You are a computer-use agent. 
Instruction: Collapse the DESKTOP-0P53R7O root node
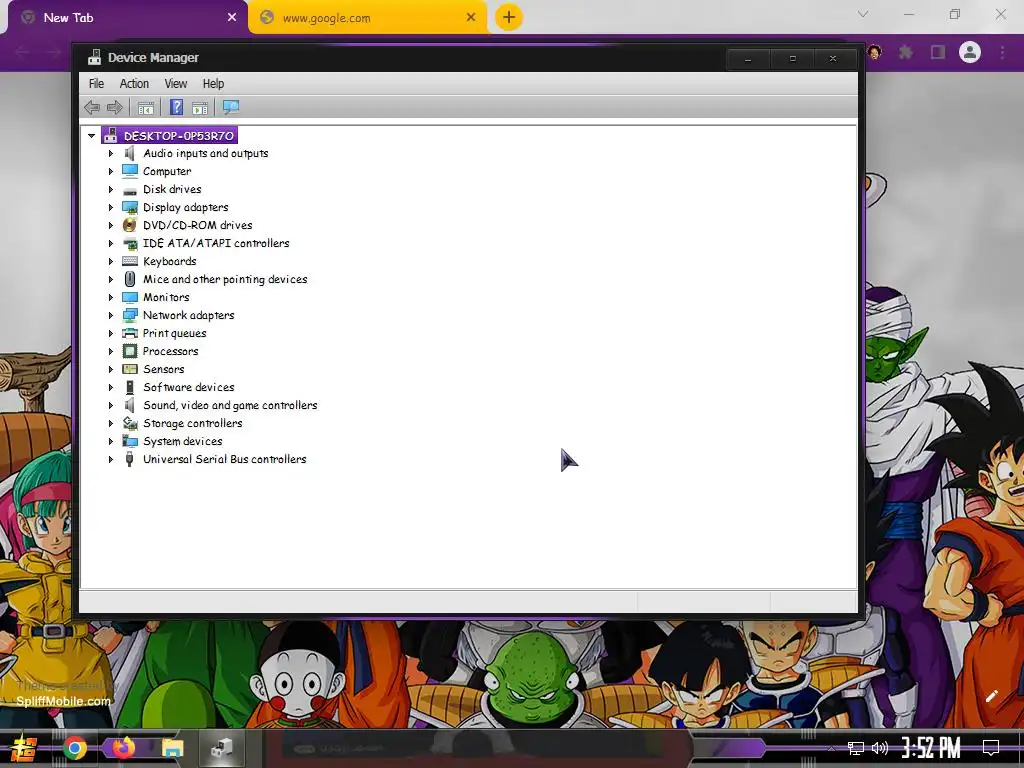[x=91, y=136]
